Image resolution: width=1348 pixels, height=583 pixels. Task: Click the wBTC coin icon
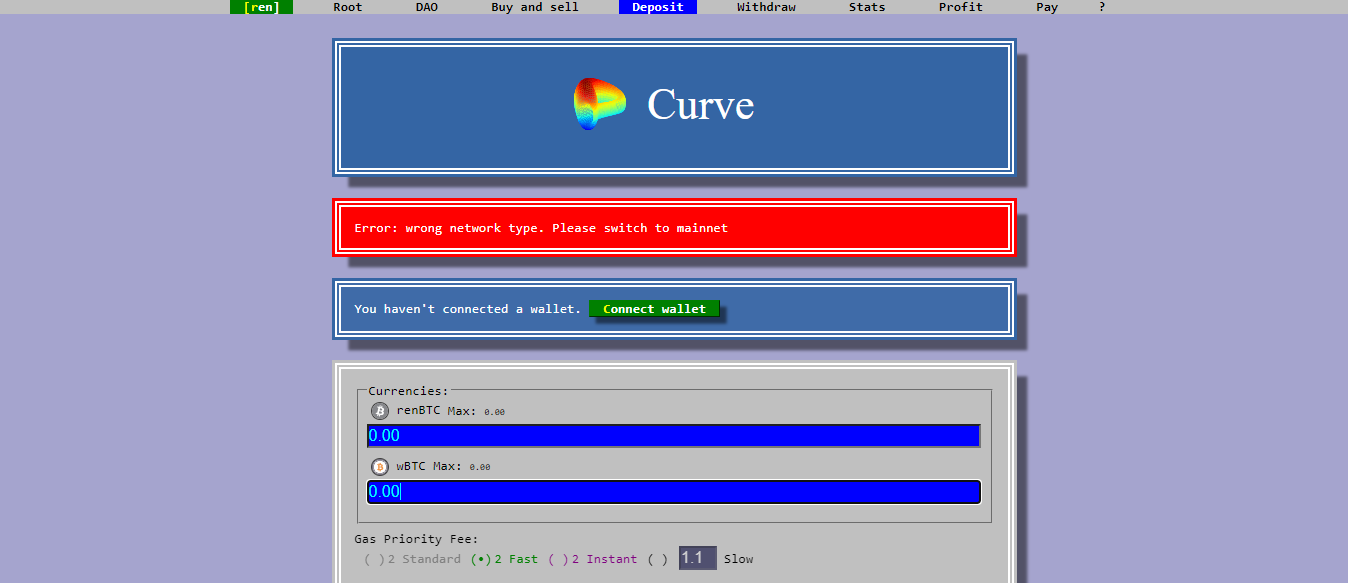coord(379,467)
